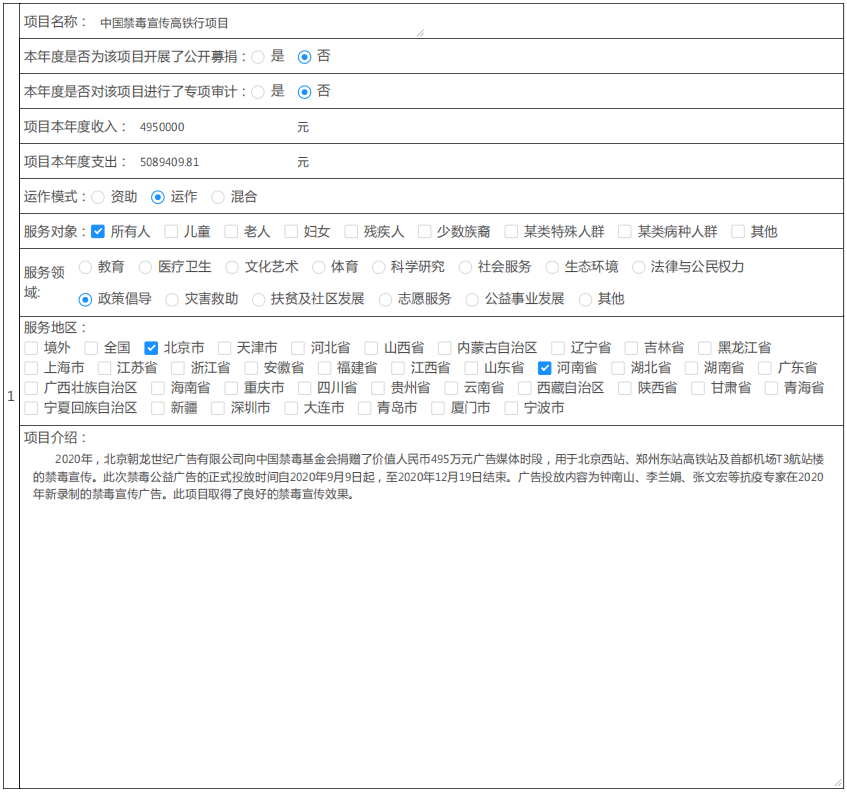Choose '资助' operation mode

tap(98, 197)
